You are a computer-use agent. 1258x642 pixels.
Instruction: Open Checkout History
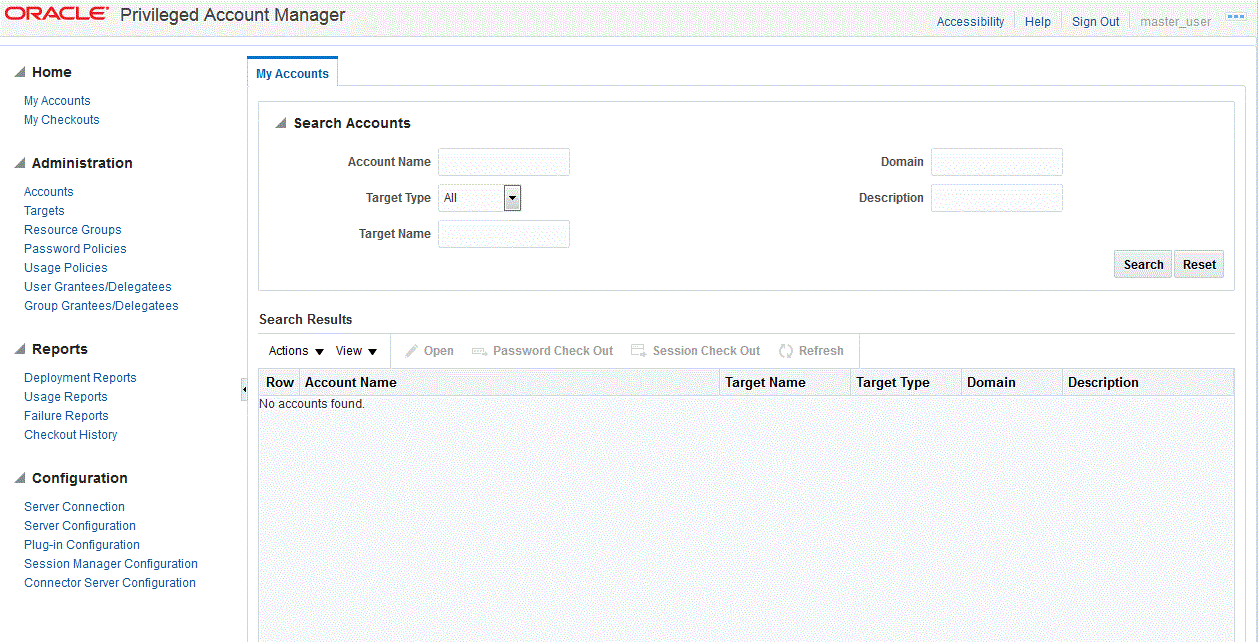point(71,435)
